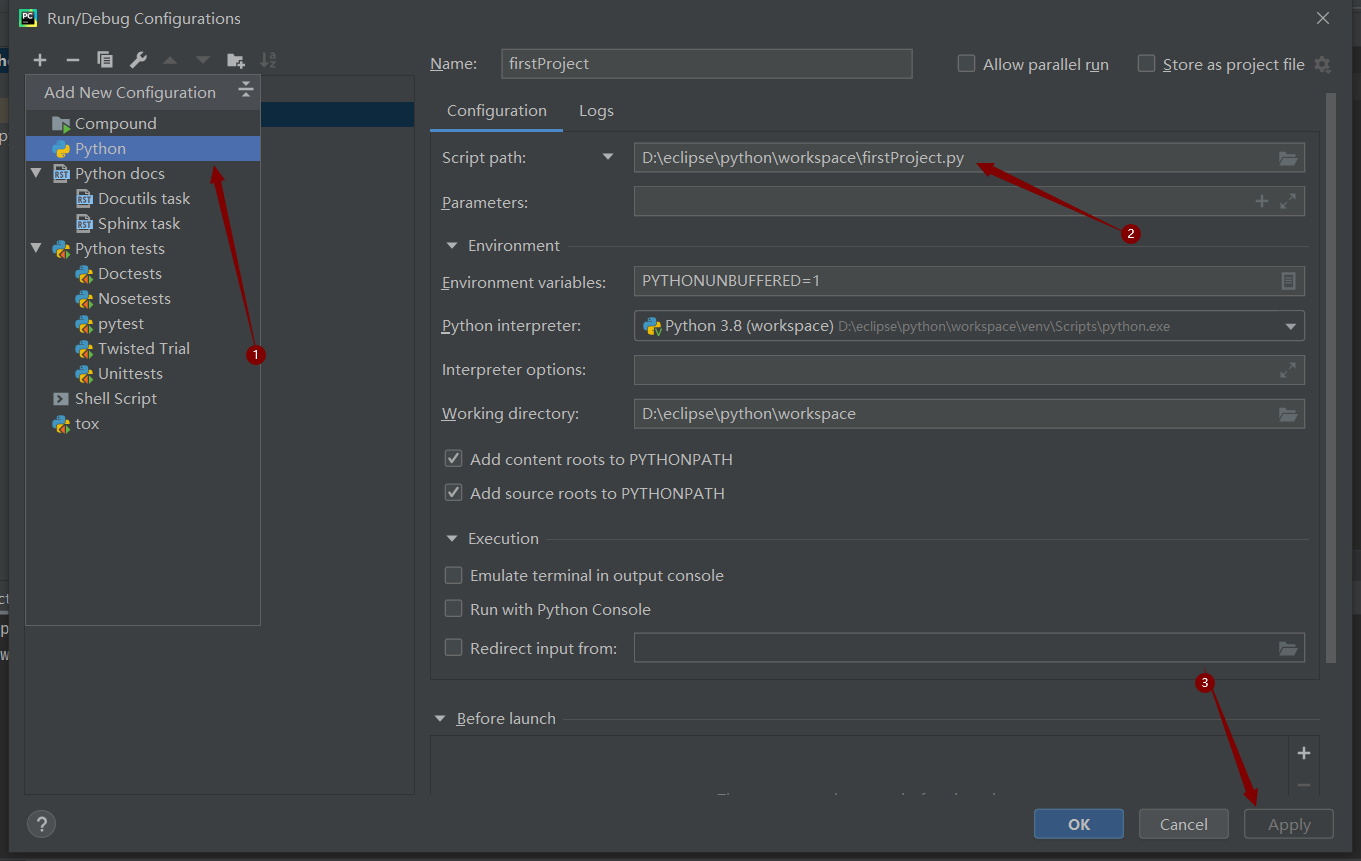Select Docutils task configuration
Screen dimensions: 1361x861
(x=143, y=198)
